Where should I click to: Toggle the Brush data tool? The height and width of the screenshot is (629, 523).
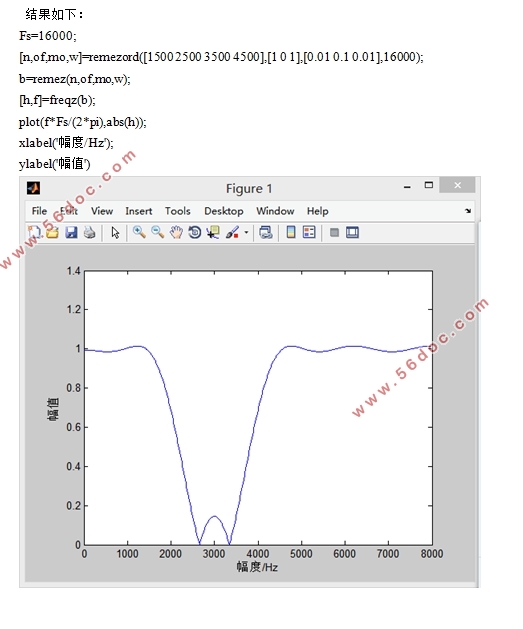tap(232, 232)
